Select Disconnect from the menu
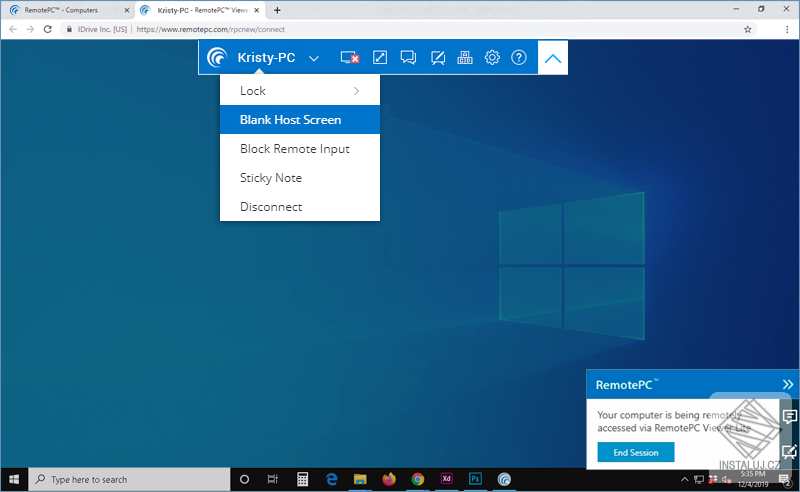800x492 pixels. pyautogui.click(x=299, y=207)
